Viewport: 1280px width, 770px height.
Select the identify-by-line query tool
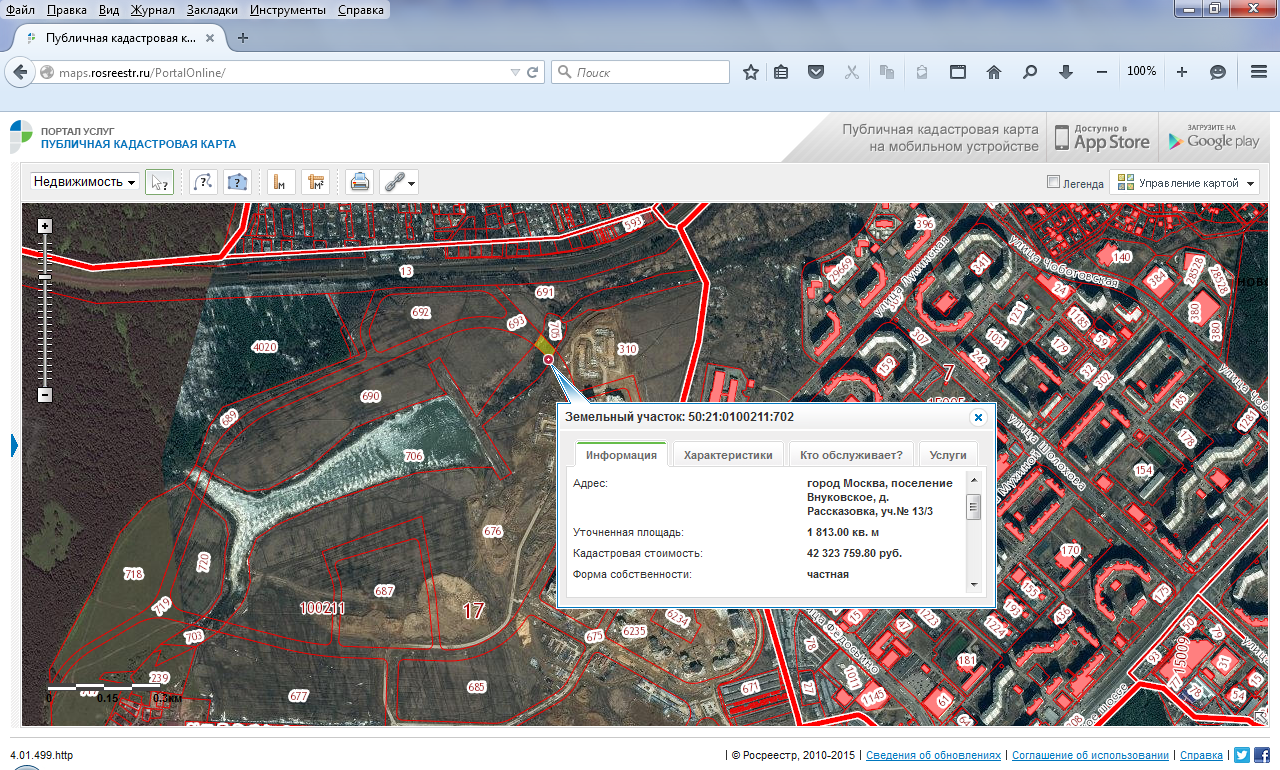203,182
